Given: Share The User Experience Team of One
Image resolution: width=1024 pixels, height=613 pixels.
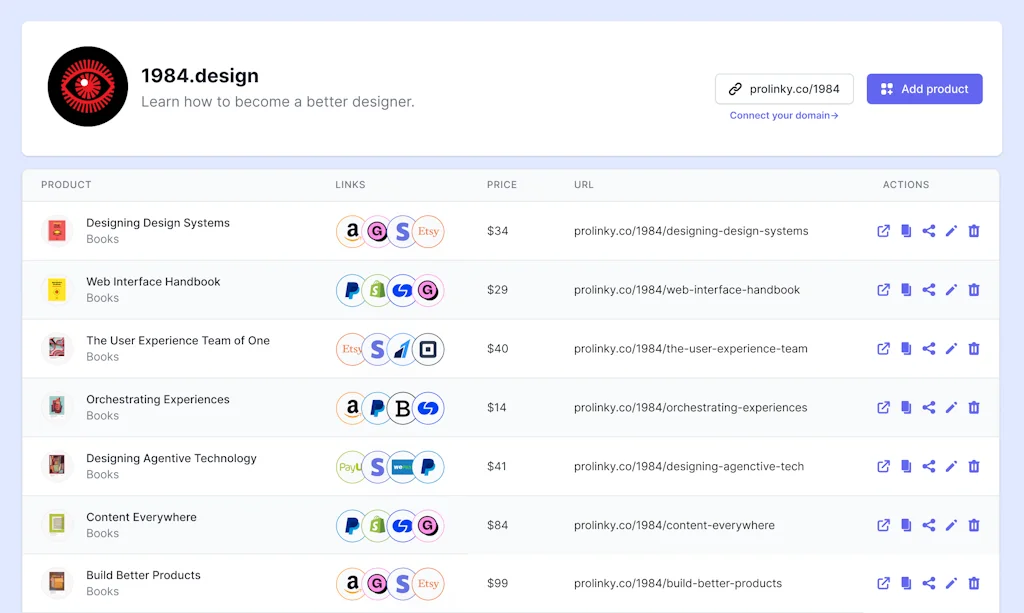Looking at the screenshot, I should coord(928,348).
